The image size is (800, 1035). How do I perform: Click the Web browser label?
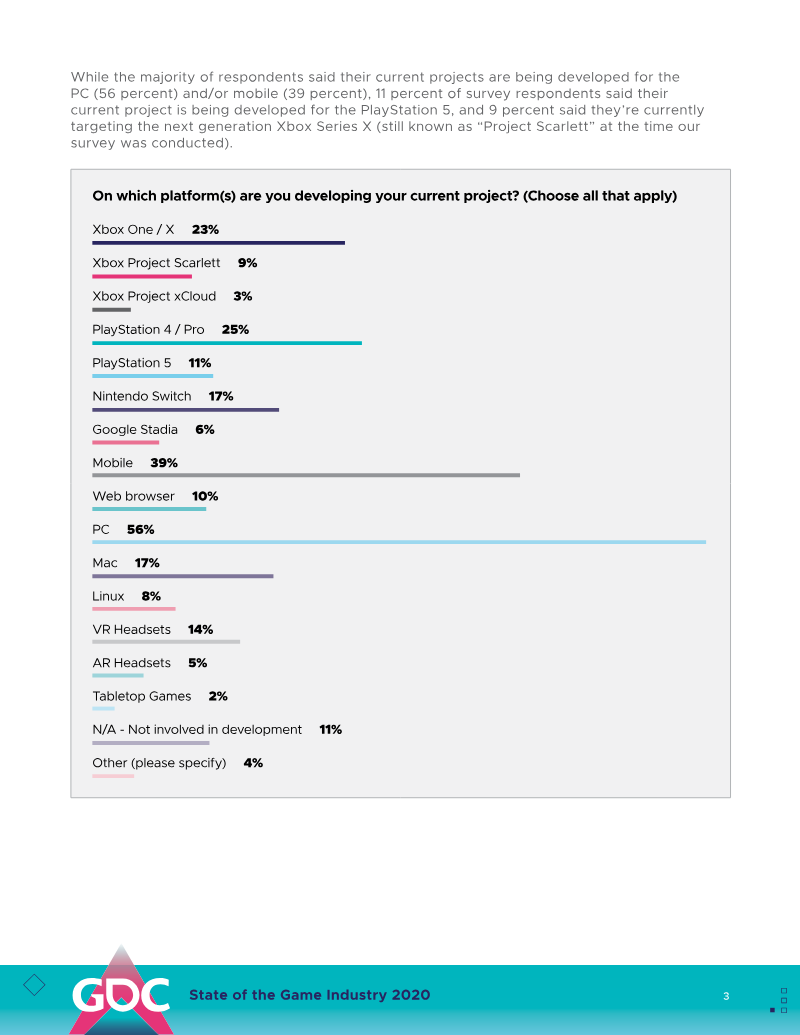click(133, 497)
